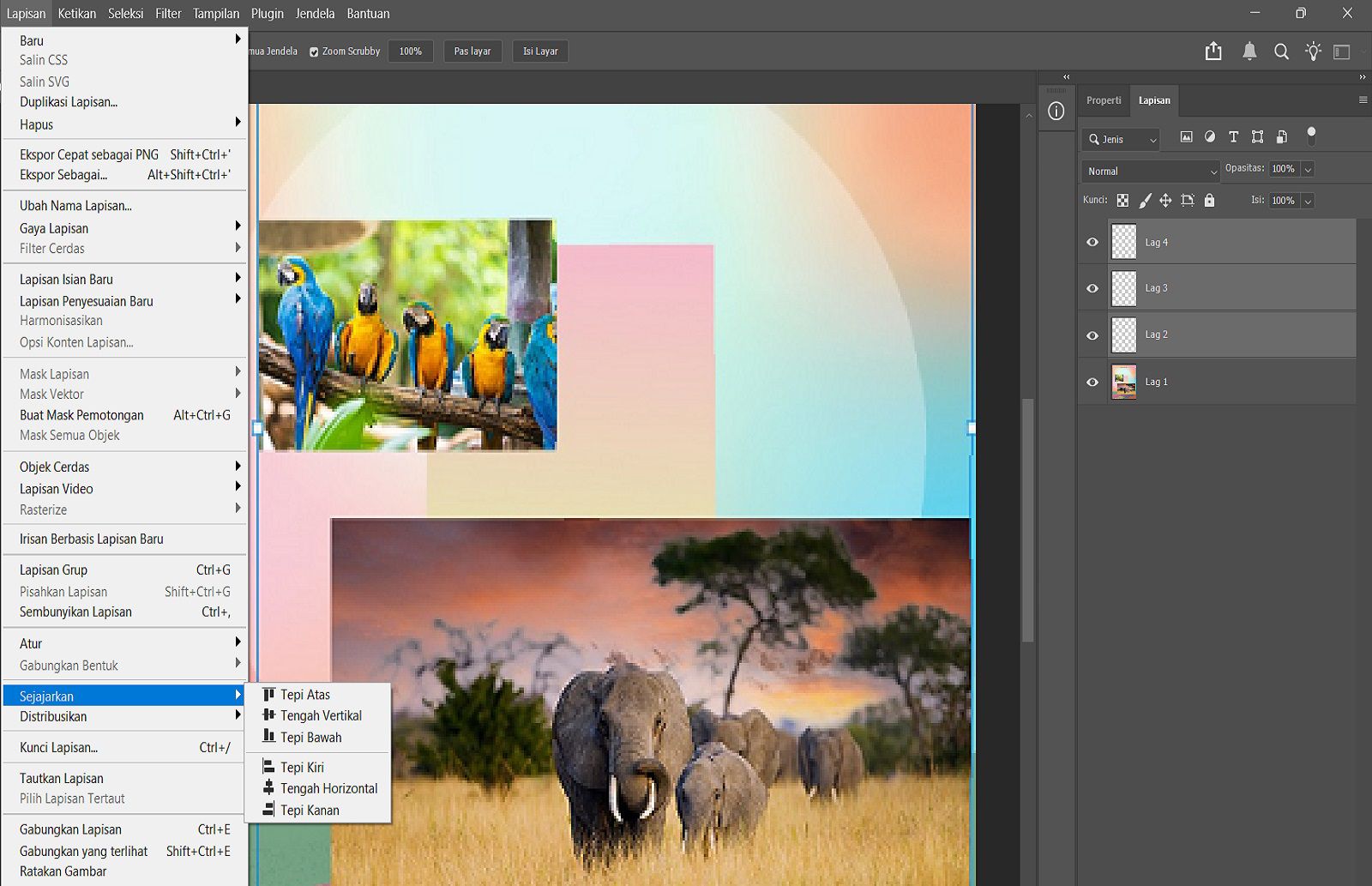Choose Tengah Horizontal from Sejajarkan submenu
1372x886 pixels.
coord(328,788)
